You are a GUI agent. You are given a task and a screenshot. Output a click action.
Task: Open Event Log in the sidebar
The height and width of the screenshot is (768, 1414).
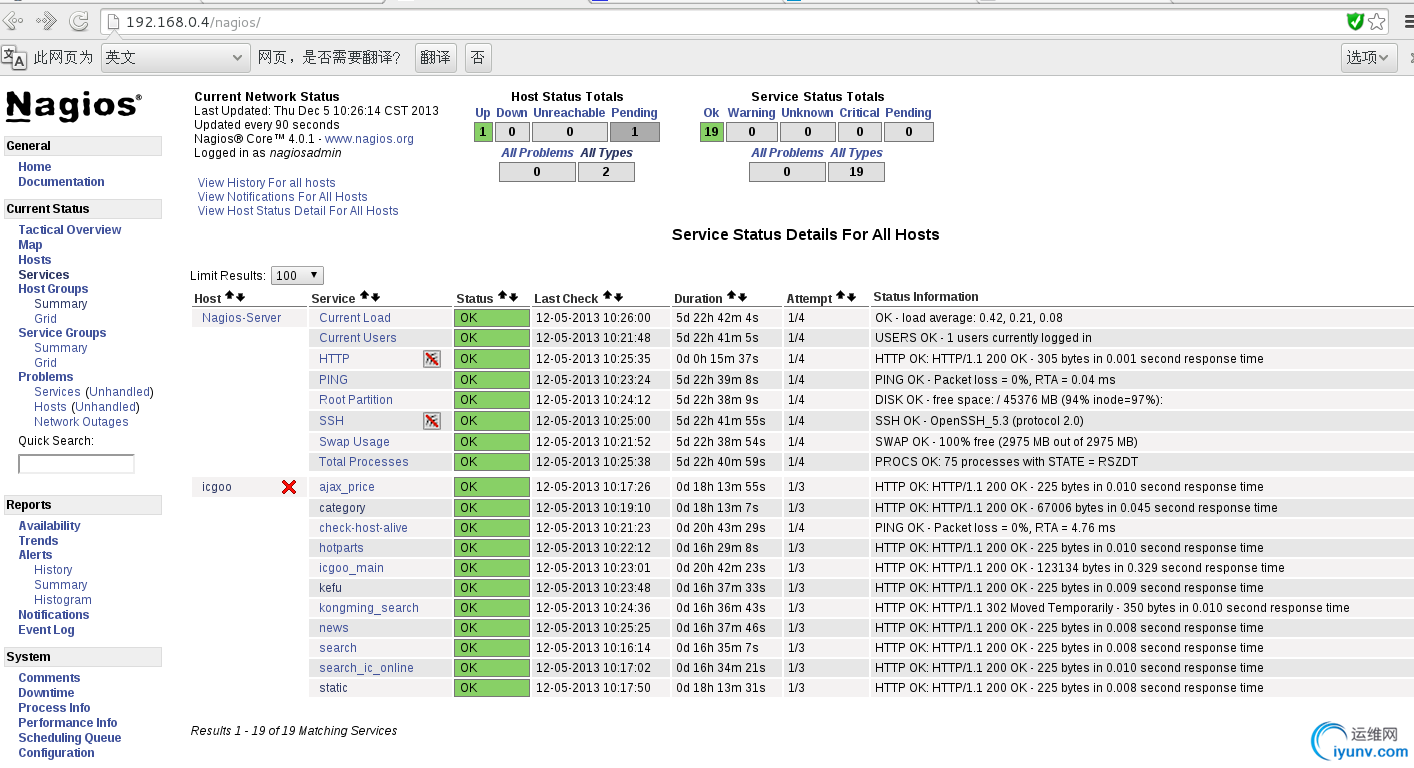point(46,630)
